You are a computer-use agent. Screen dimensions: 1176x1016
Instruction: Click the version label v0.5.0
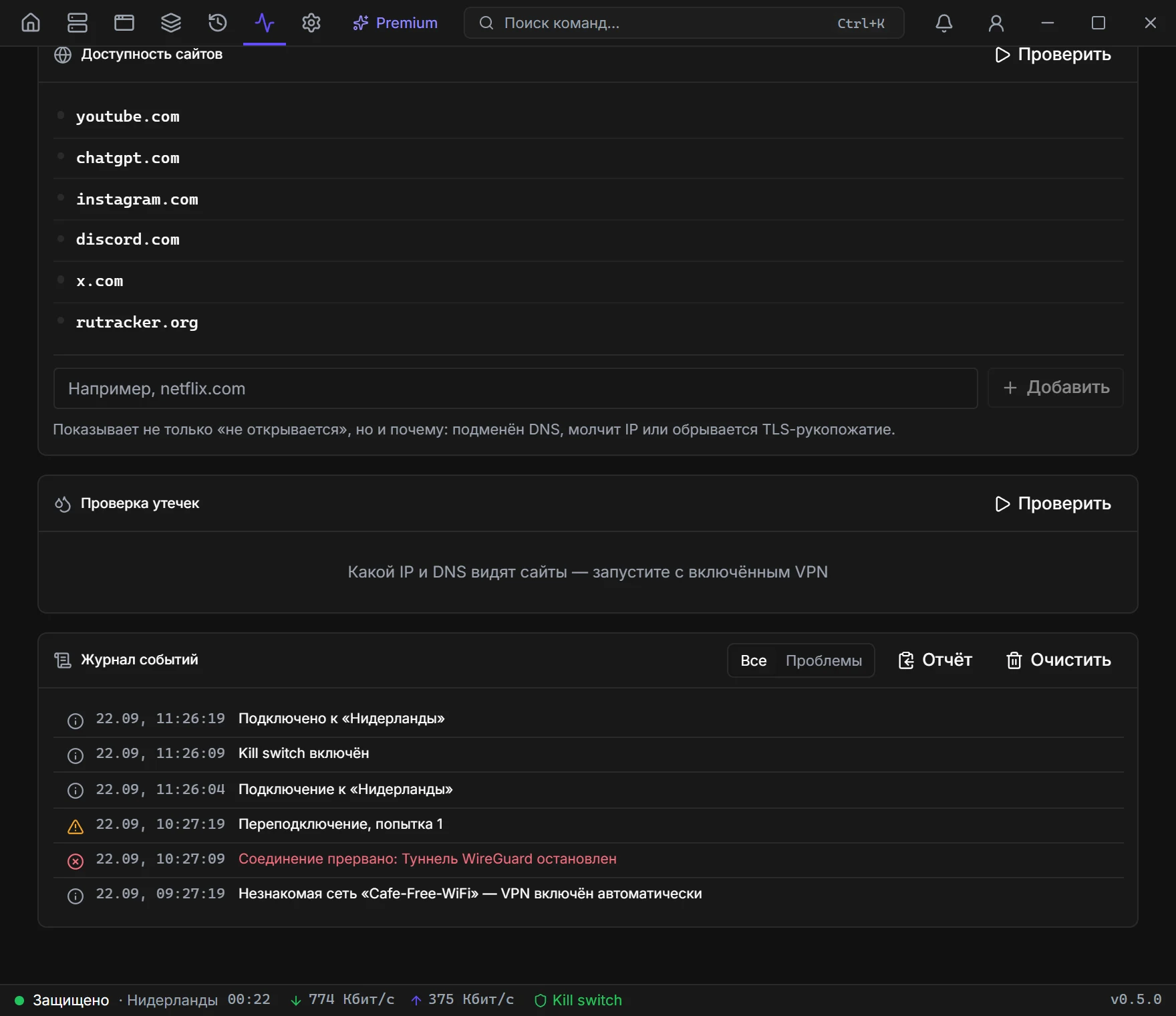tap(1136, 999)
